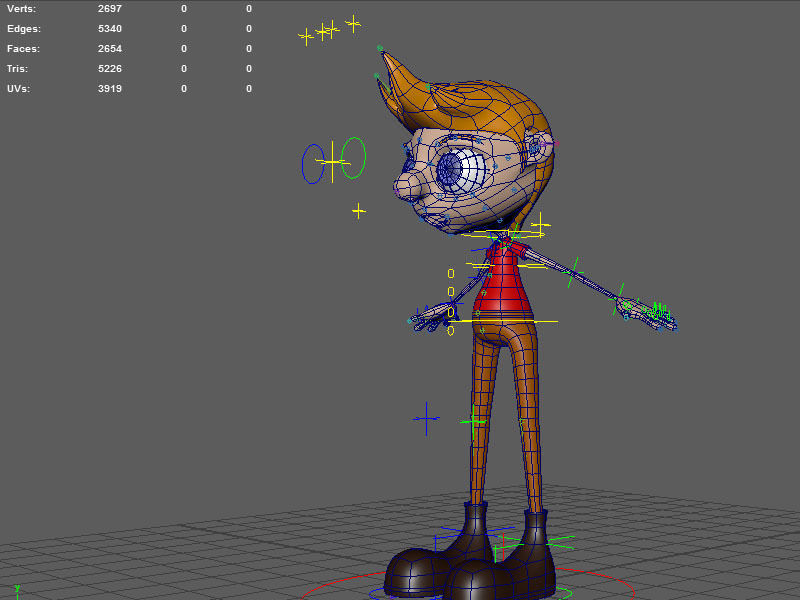
Task: Click the vertex count '2697'
Action: [x=110, y=9]
